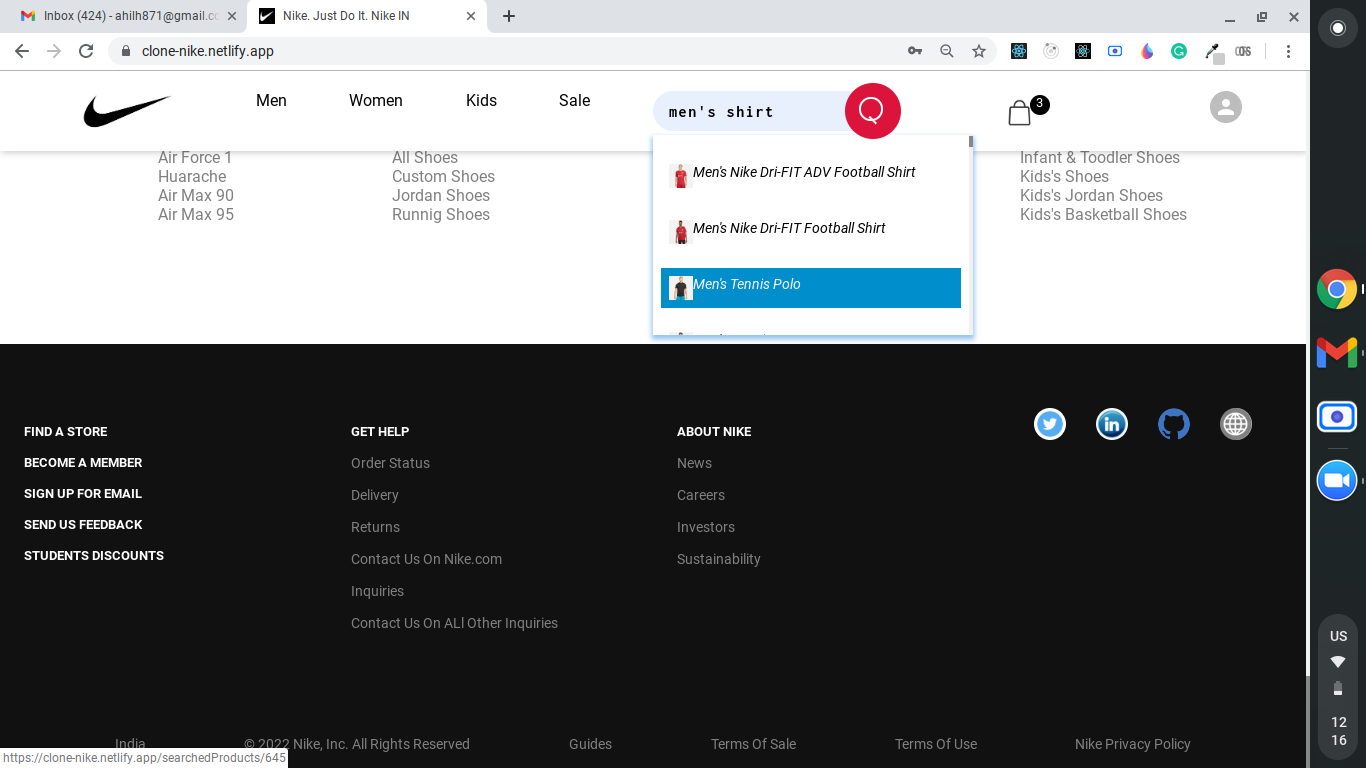The height and width of the screenshot is (768, 1366).
Task: Select Men's Tennis Polo result
Action: [811, 288]
